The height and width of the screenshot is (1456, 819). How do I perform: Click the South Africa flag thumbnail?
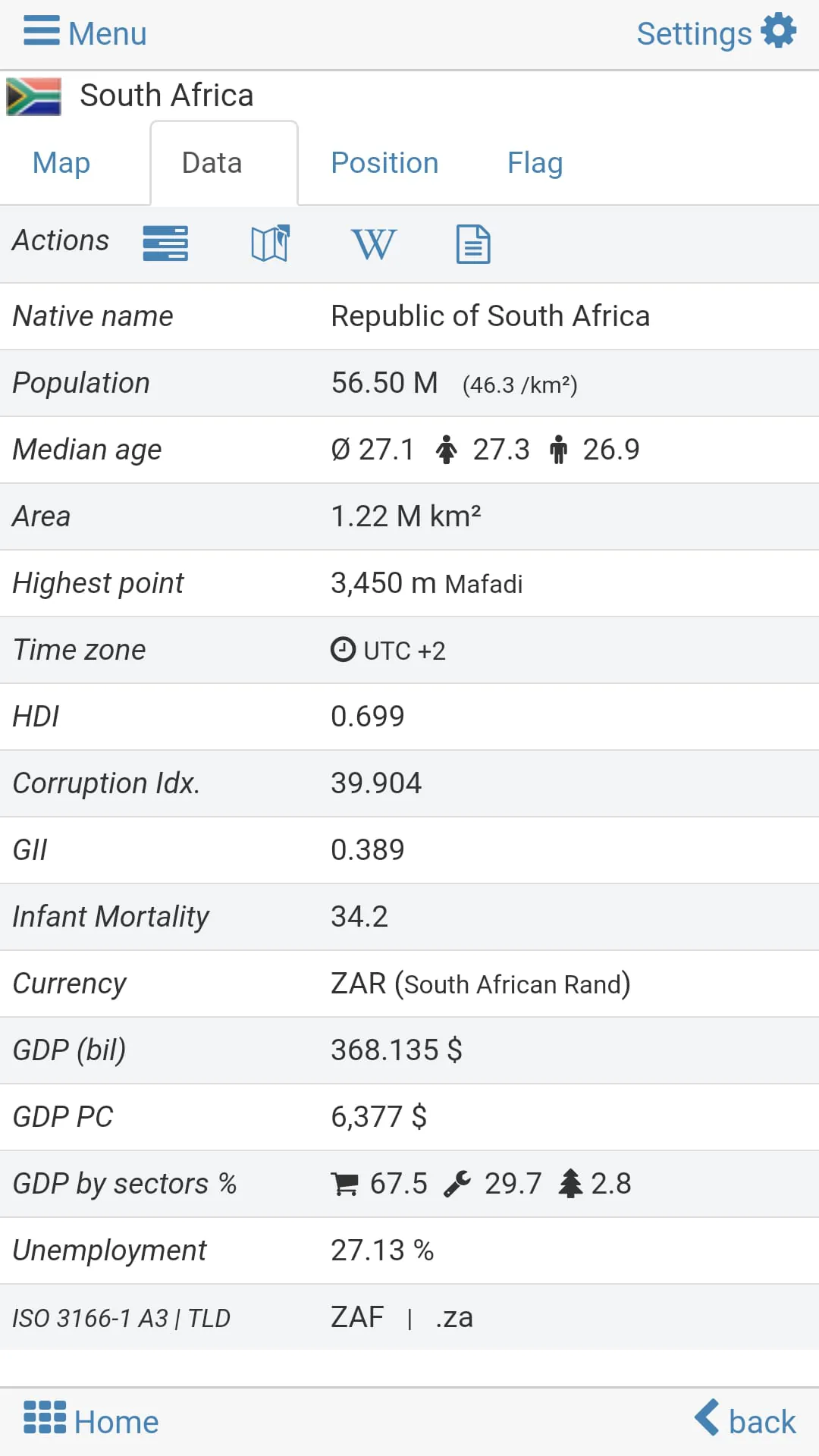click(33, 96)
